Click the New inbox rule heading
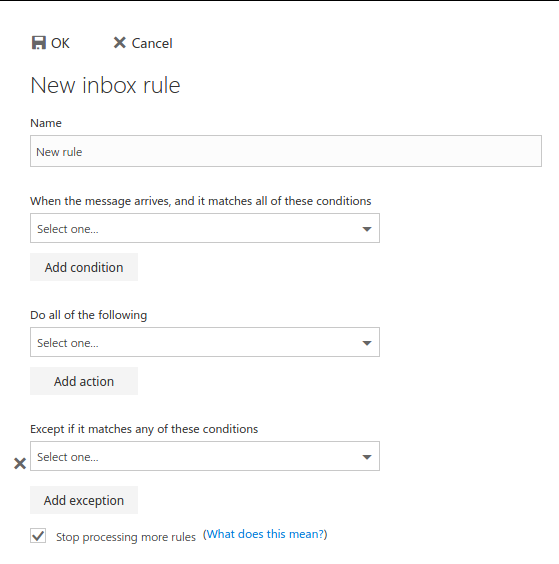Viewport: 559px width, 564px height. pyautogui.click(x=105, y=86)
